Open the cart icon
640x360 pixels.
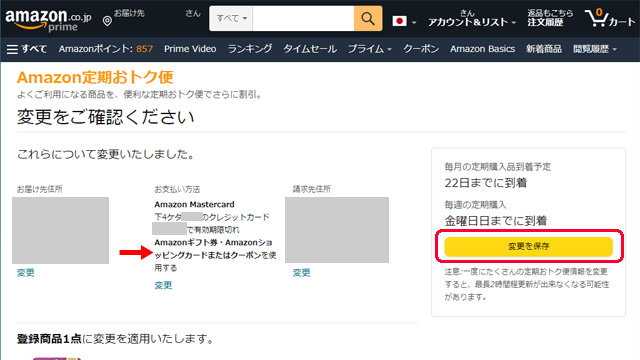[x=609, y=18]
